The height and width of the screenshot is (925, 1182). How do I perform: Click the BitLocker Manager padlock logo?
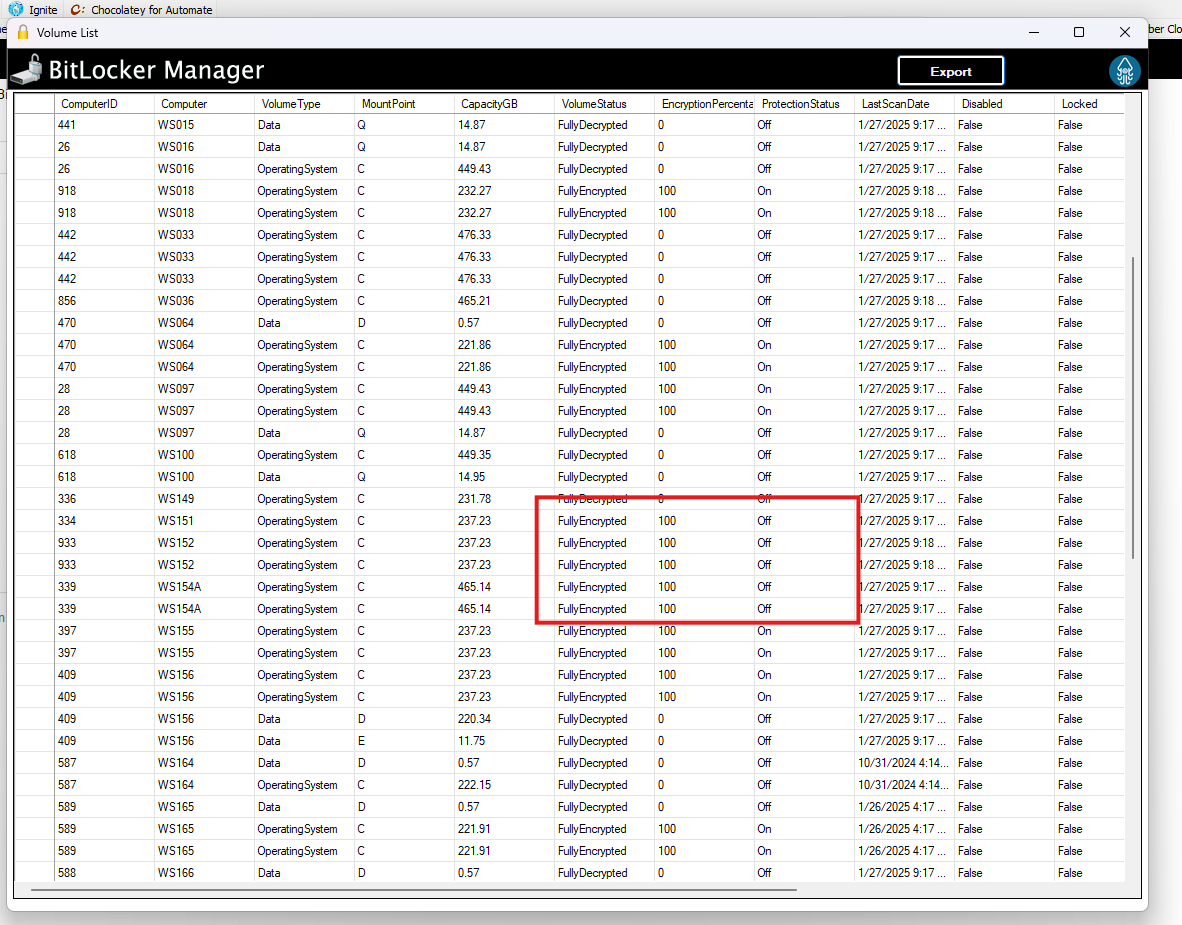[x=27, y=71]
